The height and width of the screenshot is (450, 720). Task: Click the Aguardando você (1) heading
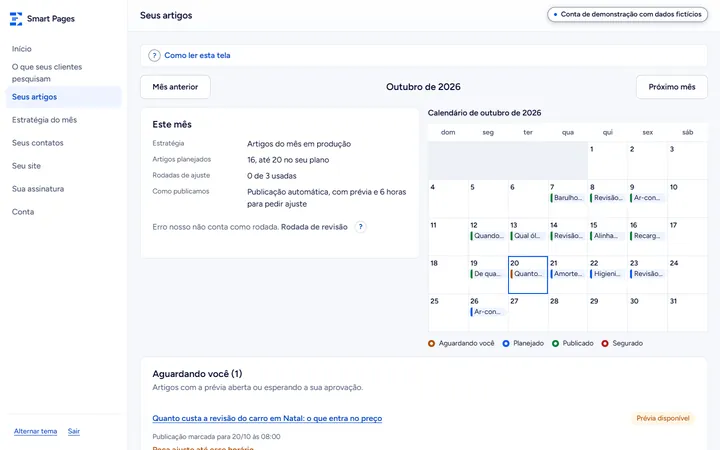pos(197,374)
